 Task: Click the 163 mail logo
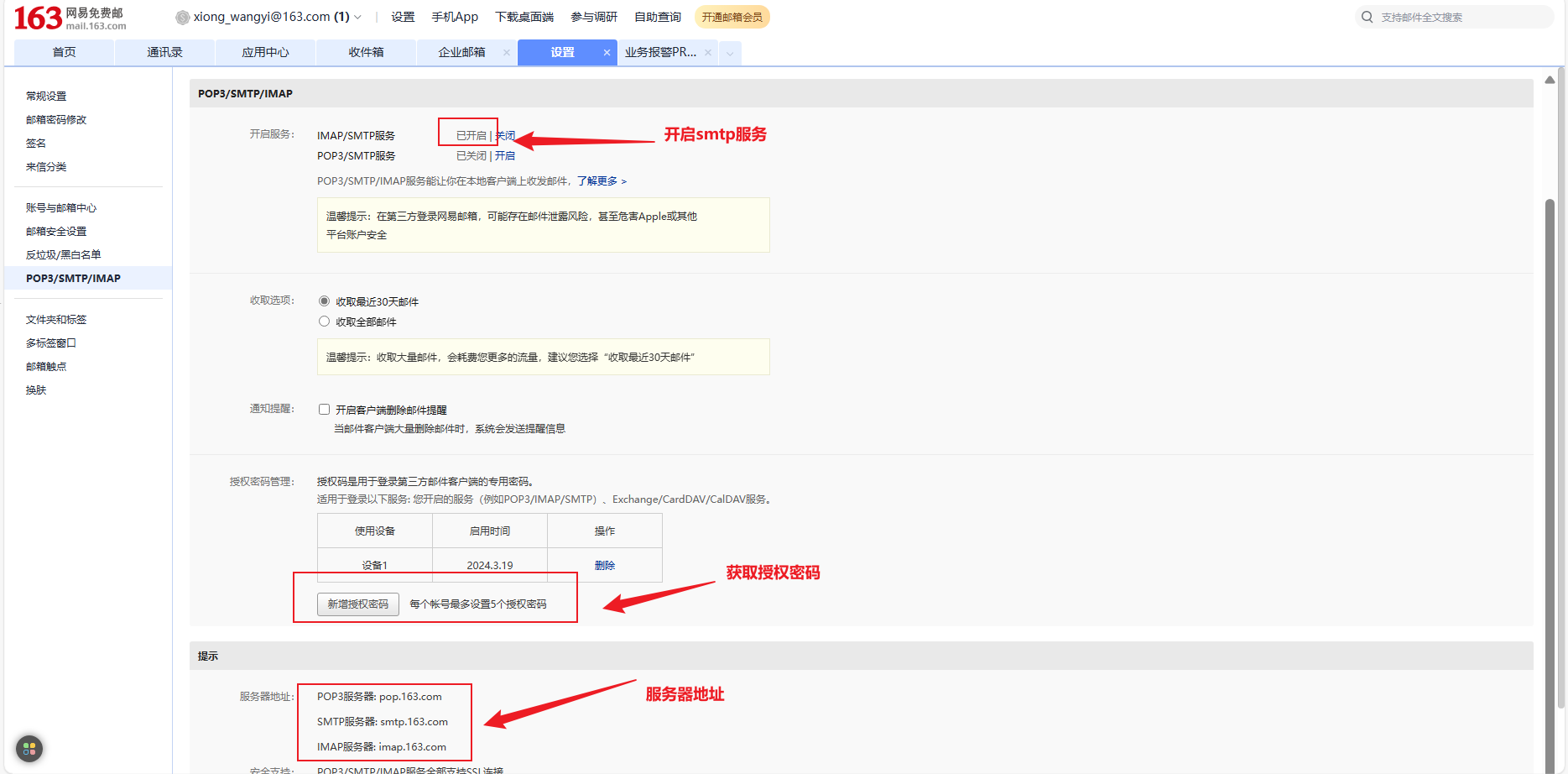pyautogui.click(x=70, y=18)
